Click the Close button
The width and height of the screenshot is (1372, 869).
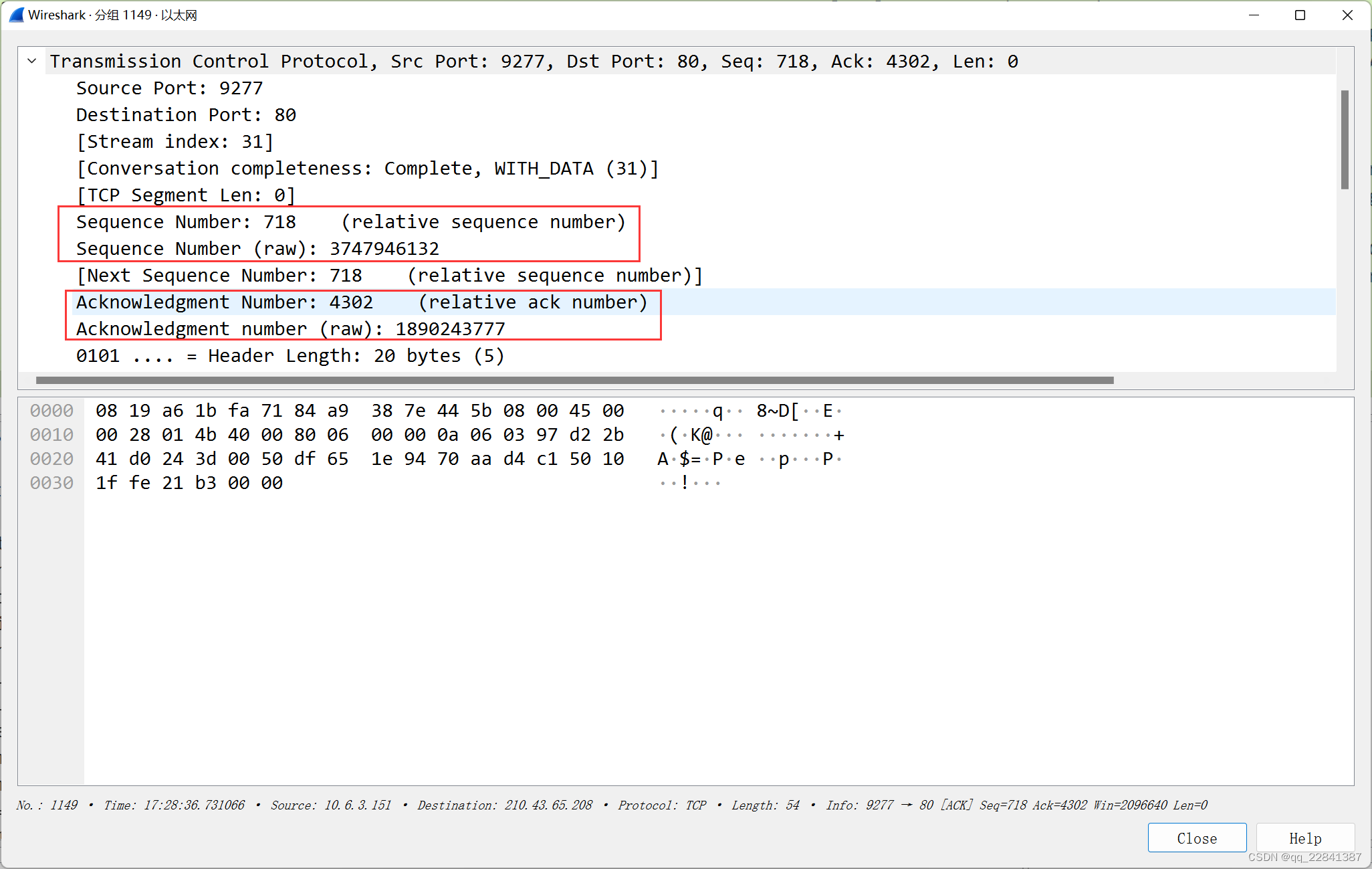[x=1197, y=838]
